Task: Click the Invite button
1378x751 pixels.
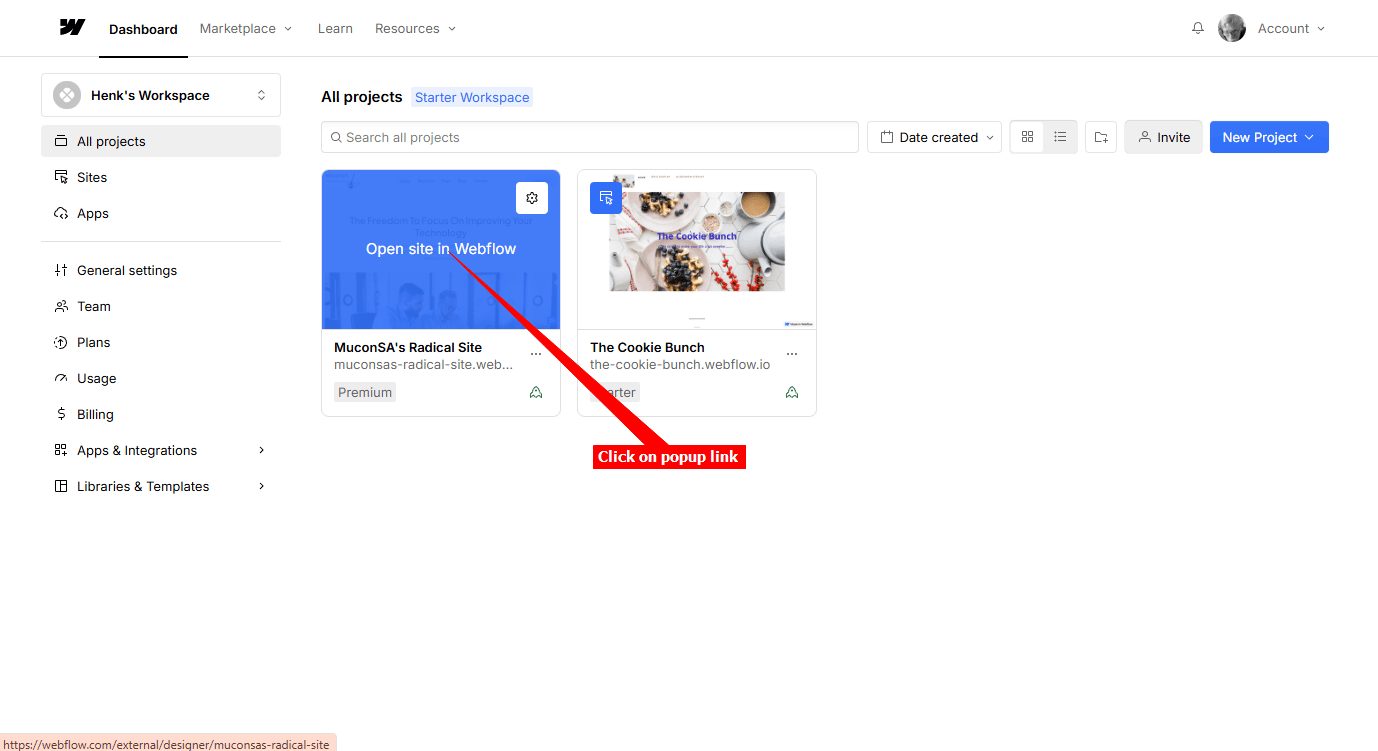Action: coord(1163,137)
